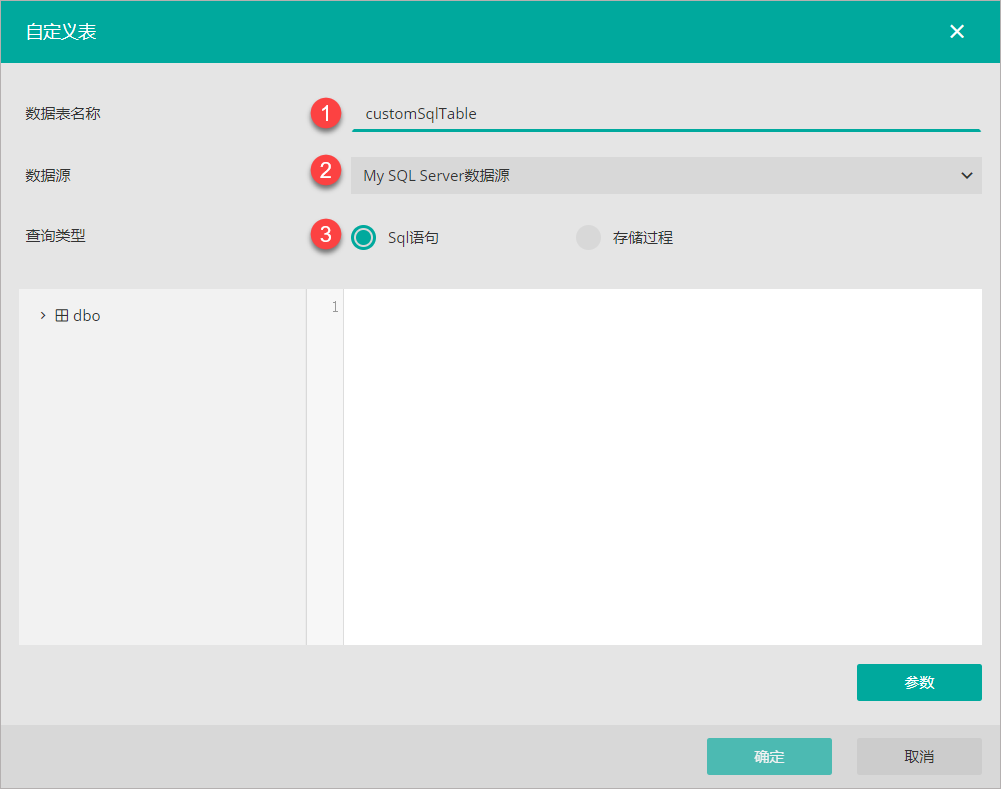Image resolution: width=1001 pixels, height=789 pixels.
Task: Focus the customSqlTable name input field
Action: point(665,114)
